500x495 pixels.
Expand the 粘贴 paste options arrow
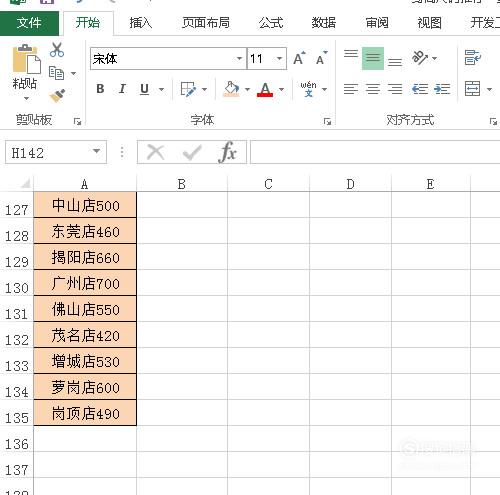pos(26,98)
